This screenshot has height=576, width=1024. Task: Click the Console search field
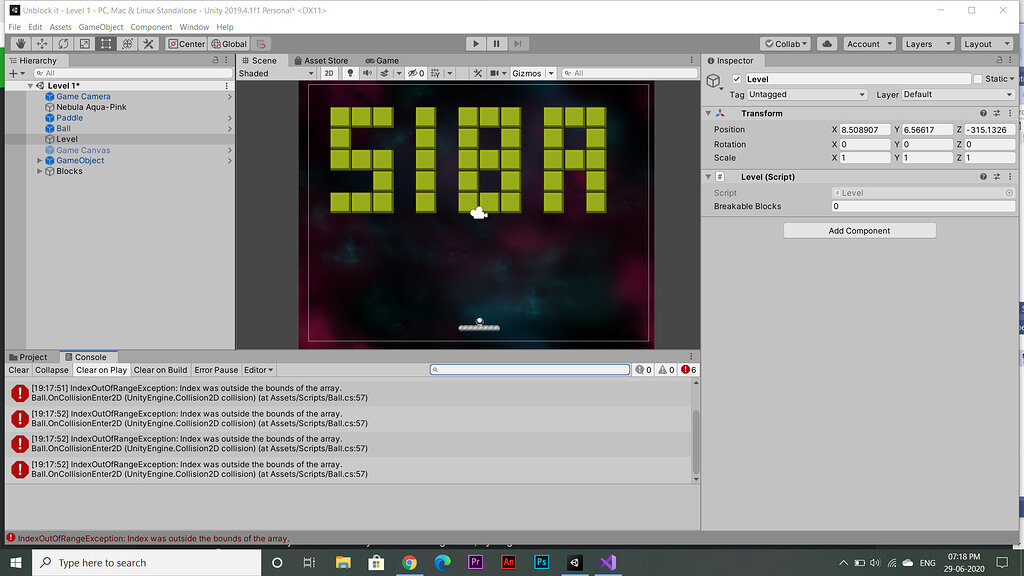pyautogui.click(x=530, y=369)
